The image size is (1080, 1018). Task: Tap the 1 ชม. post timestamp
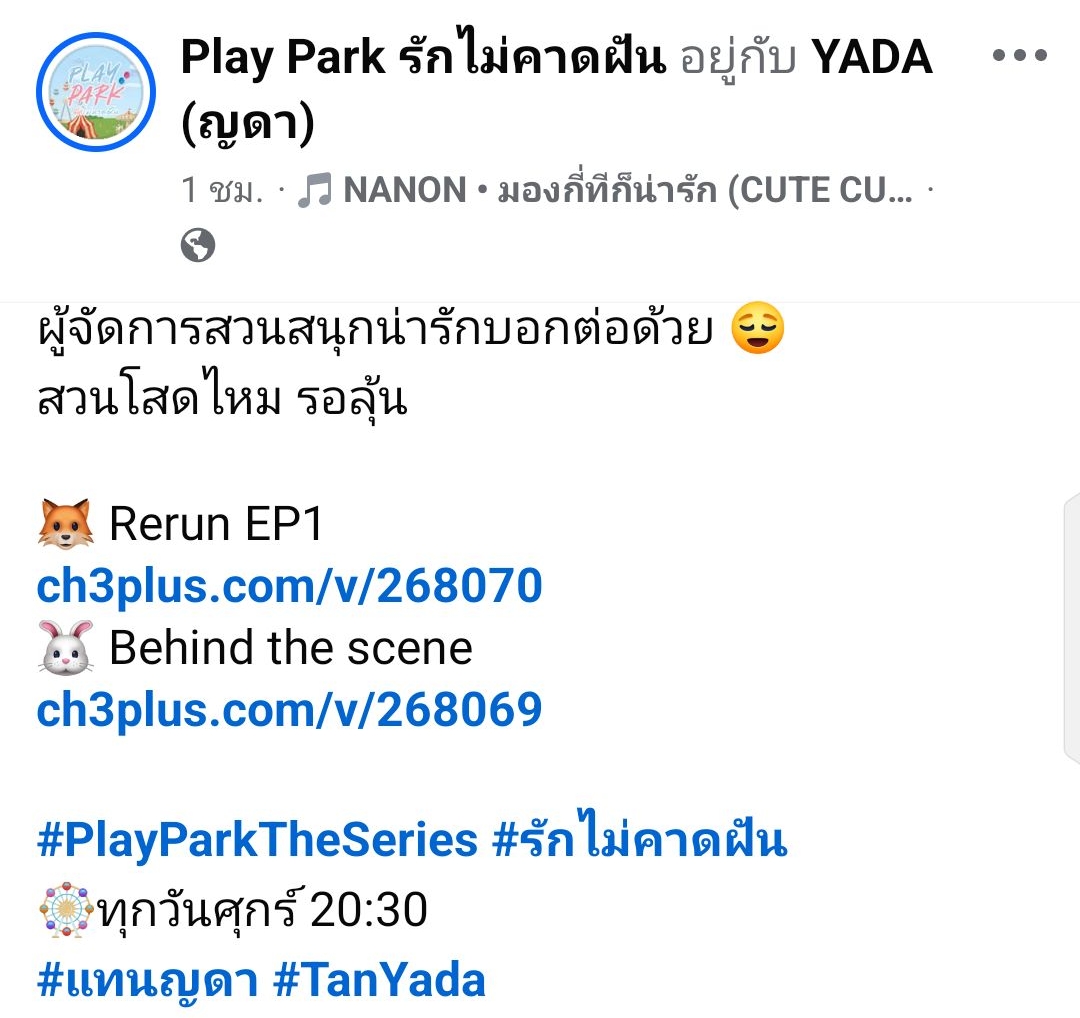[x=222, y=190]
